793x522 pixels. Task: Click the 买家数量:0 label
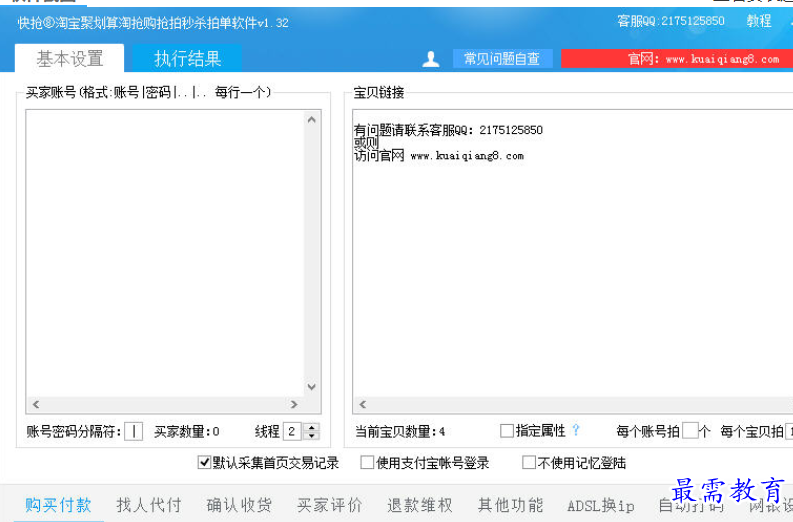187,431
